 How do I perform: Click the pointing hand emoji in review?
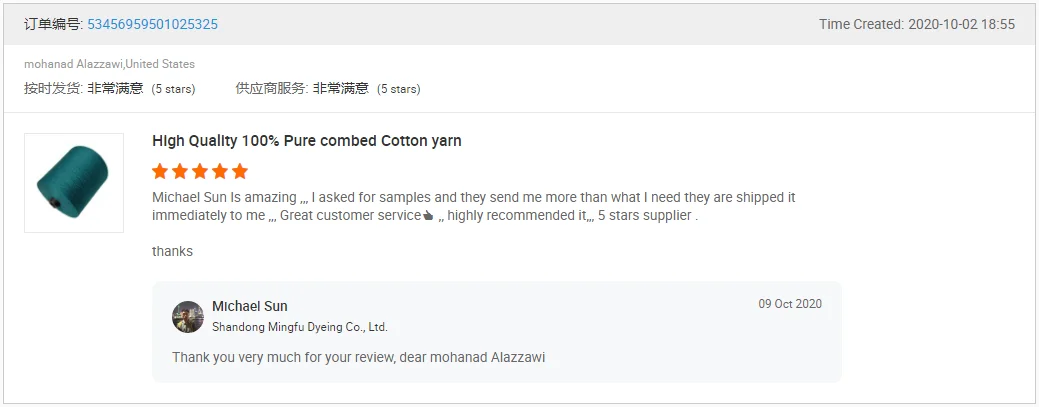click(x=428, y=216)
